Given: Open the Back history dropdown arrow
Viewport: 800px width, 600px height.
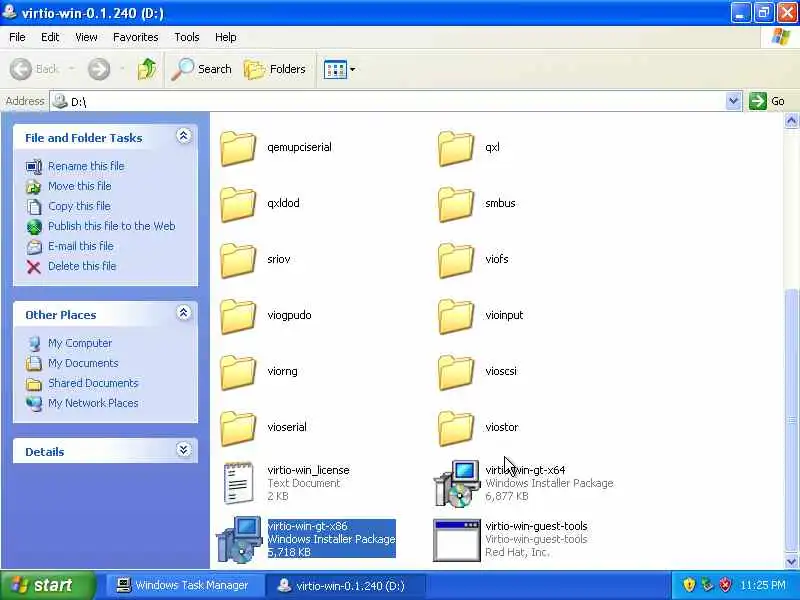Looking at the screenshot, I should tap(71, 69).
